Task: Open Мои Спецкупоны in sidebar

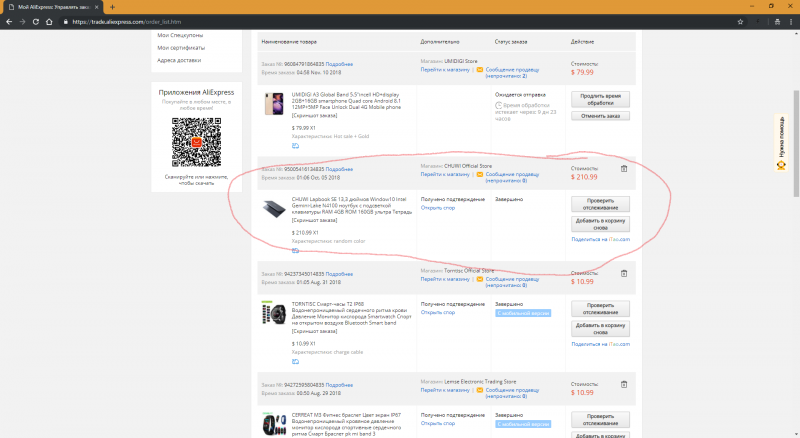Action: pyautogui.click(x=180, y=35)
